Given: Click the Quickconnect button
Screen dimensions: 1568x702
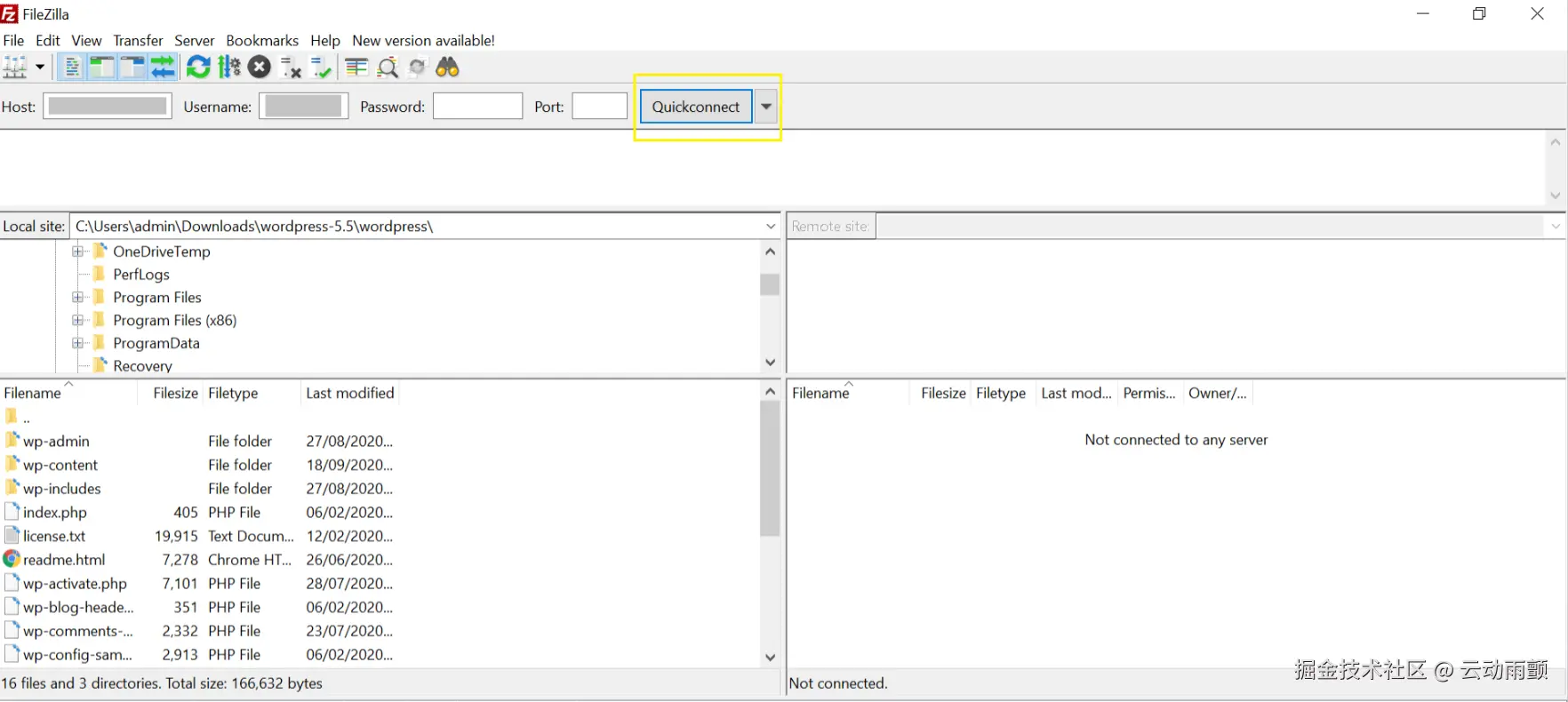Looking at the screenshot, I should (696, 107).
